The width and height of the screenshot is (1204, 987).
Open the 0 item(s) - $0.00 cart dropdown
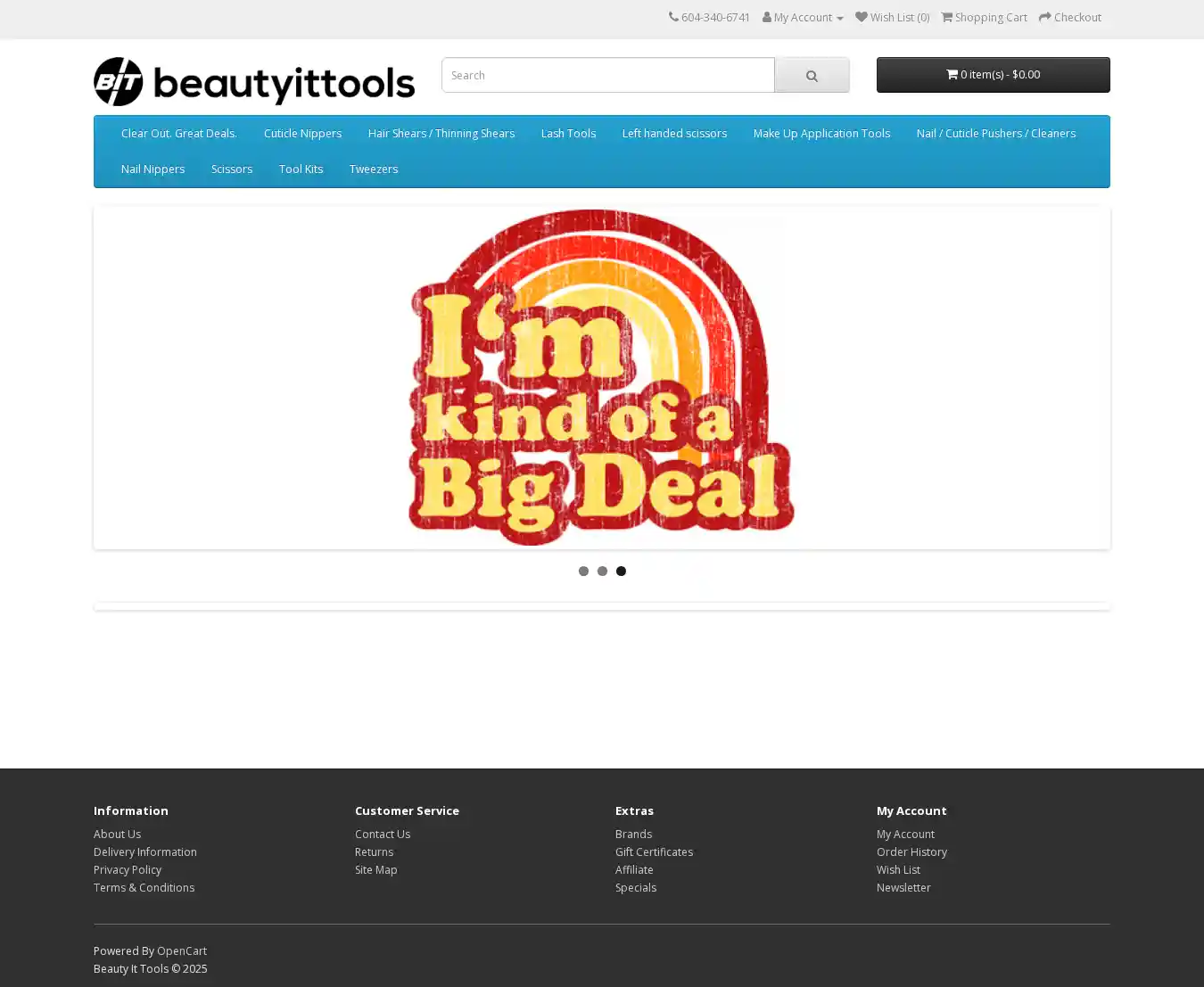tap(993, 75)
